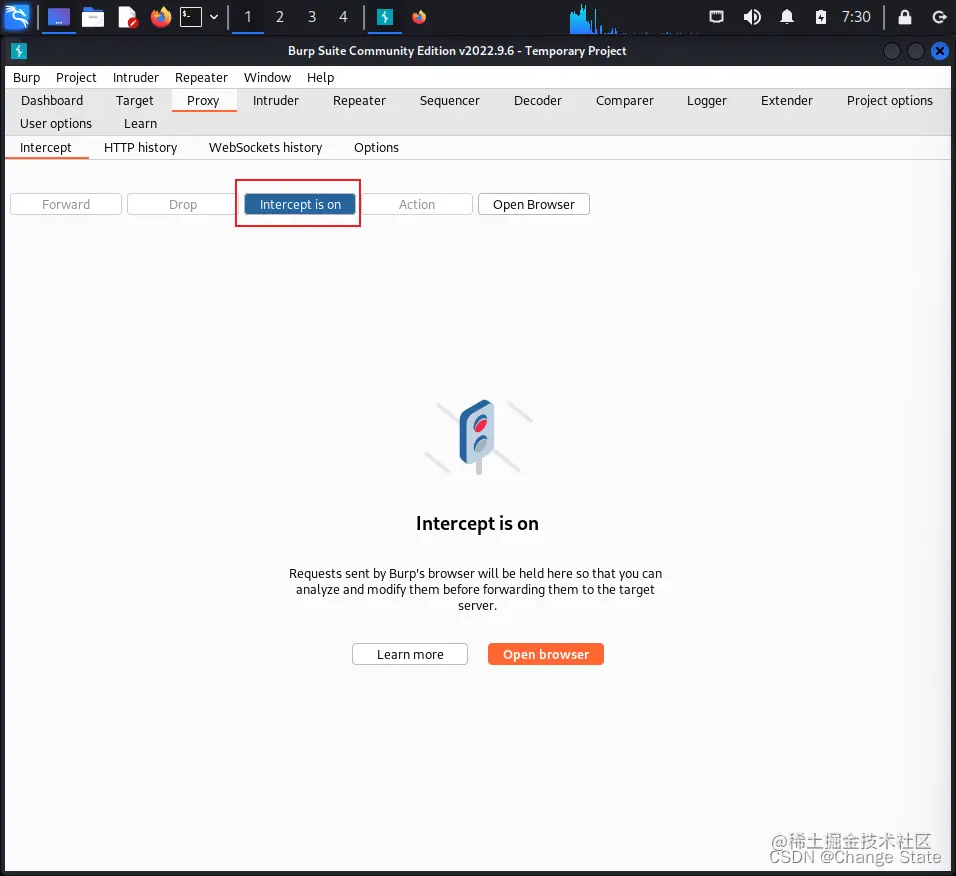This screenshot has height=876, width=956.
Task: Click the Intercept is on heading
Action: pyautogui.click(x=477, y=523)
